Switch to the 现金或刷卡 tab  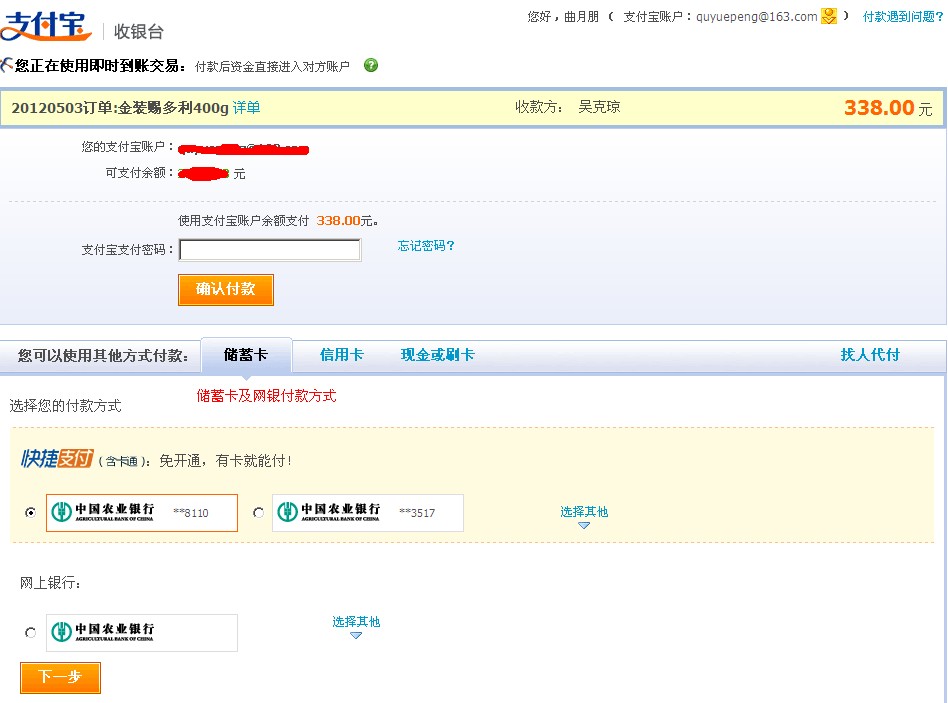point(437,355)
